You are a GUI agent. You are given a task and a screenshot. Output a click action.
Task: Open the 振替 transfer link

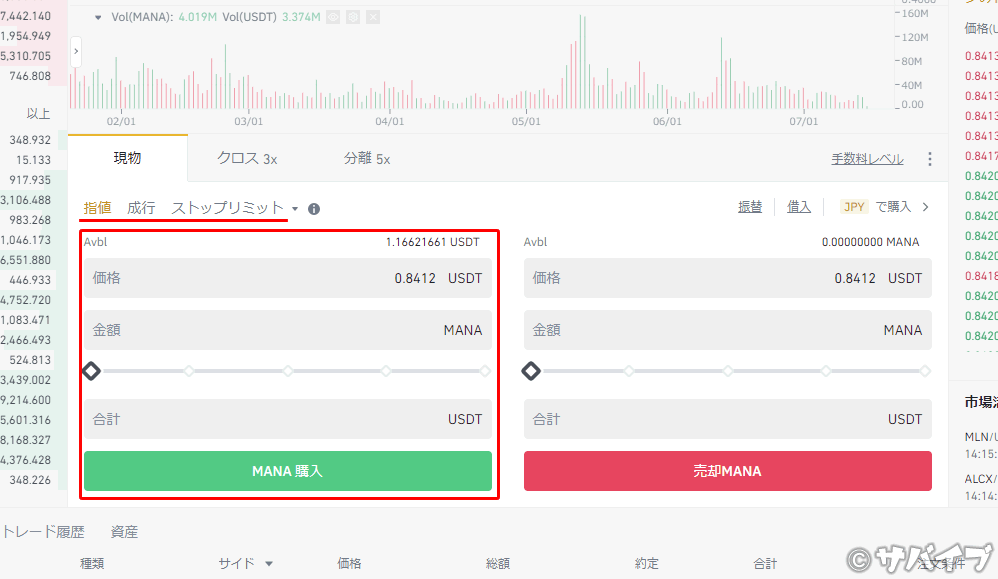coord(750,207)
